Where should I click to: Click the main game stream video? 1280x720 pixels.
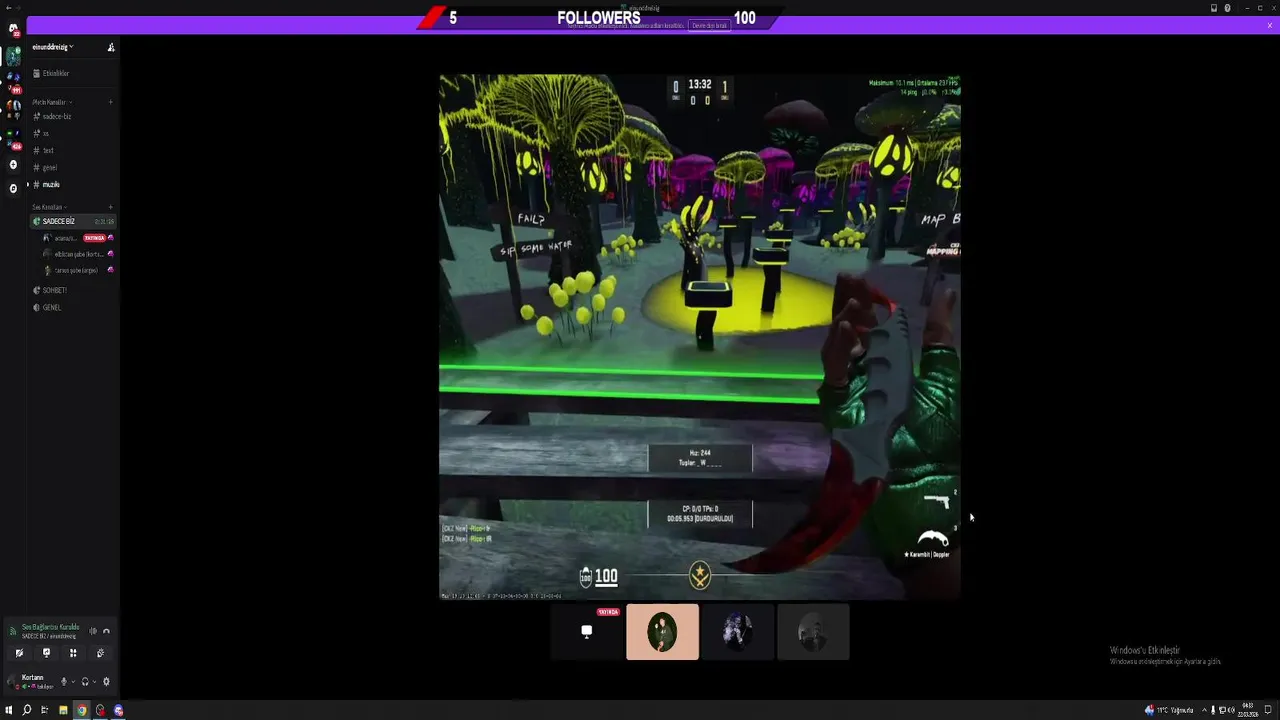[700, 337]
